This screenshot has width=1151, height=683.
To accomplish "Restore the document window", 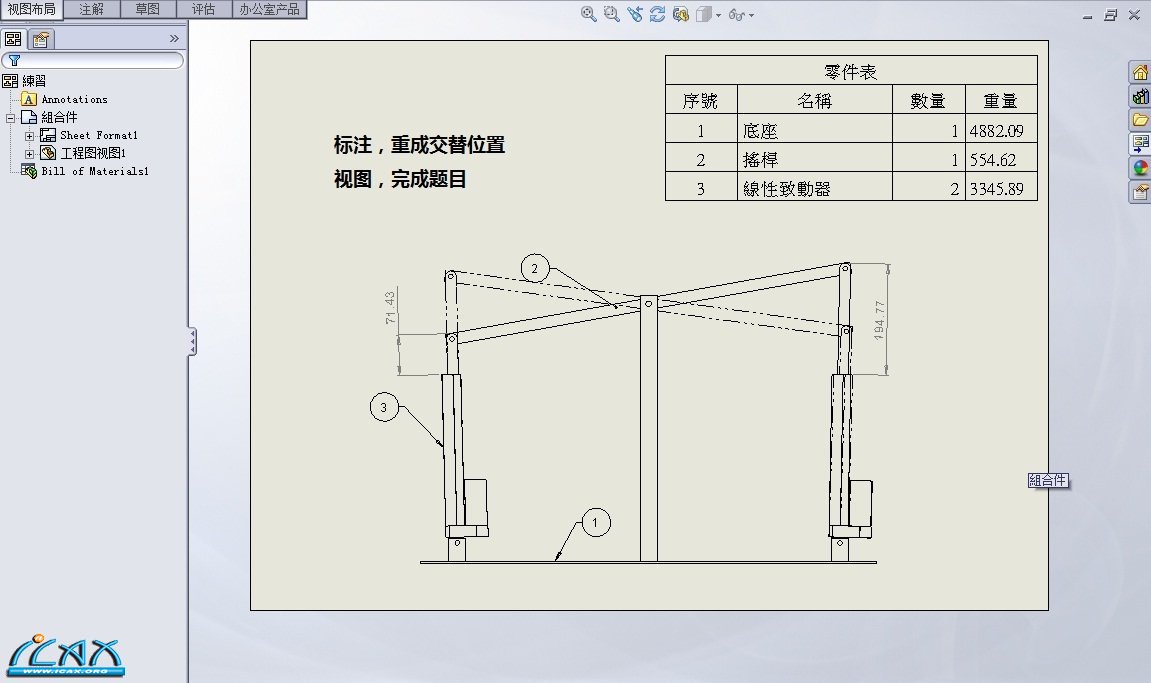I will [x=1111, y=15].
